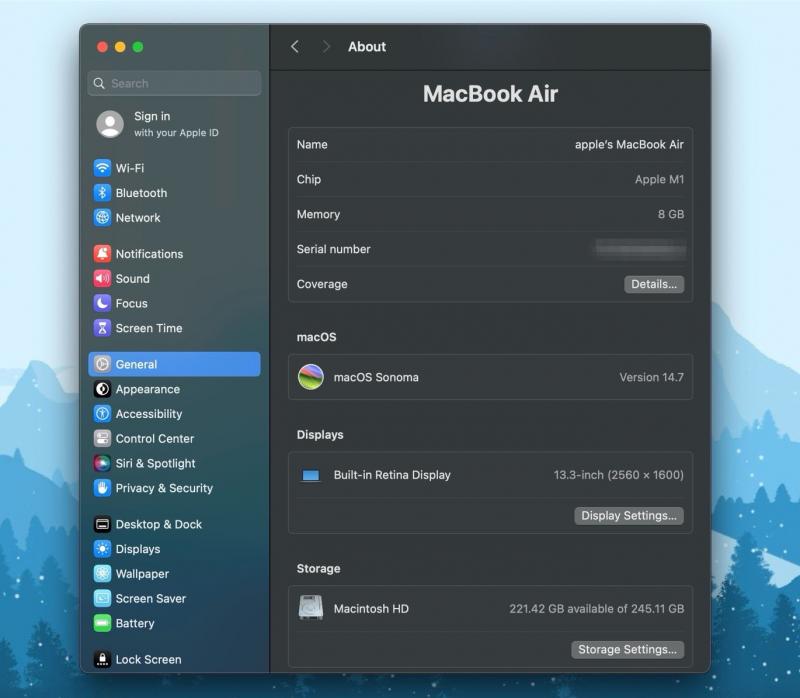Click the Wi-Fi icon in sidebar
Image resolution: width=800 pixels, height=698 pixels.
pos(103,168)
